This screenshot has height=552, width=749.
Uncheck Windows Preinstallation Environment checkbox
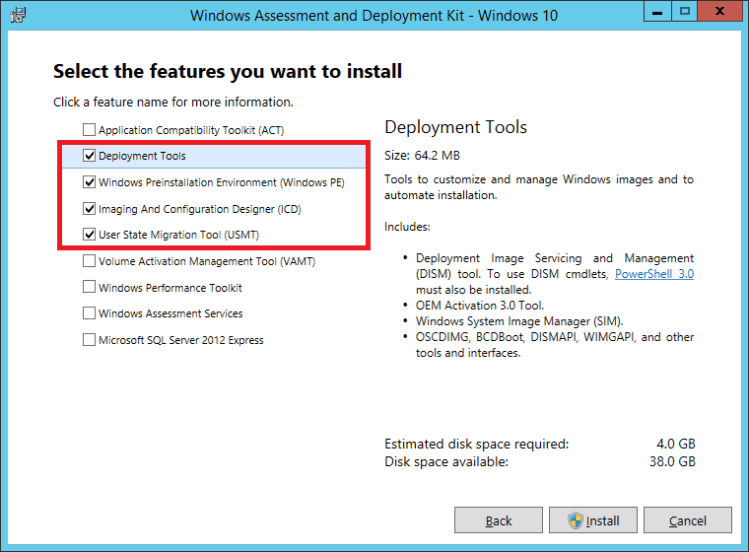[x=90, y=183]
